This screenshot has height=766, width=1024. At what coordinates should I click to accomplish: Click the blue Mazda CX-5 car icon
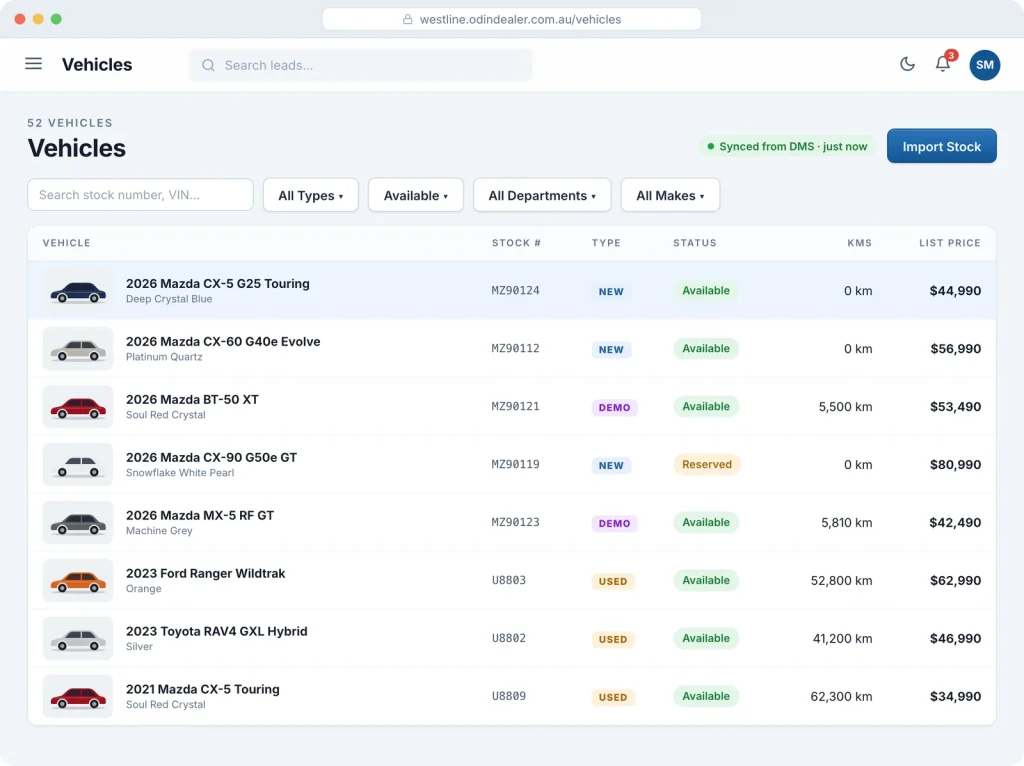(x=78, y=291)
